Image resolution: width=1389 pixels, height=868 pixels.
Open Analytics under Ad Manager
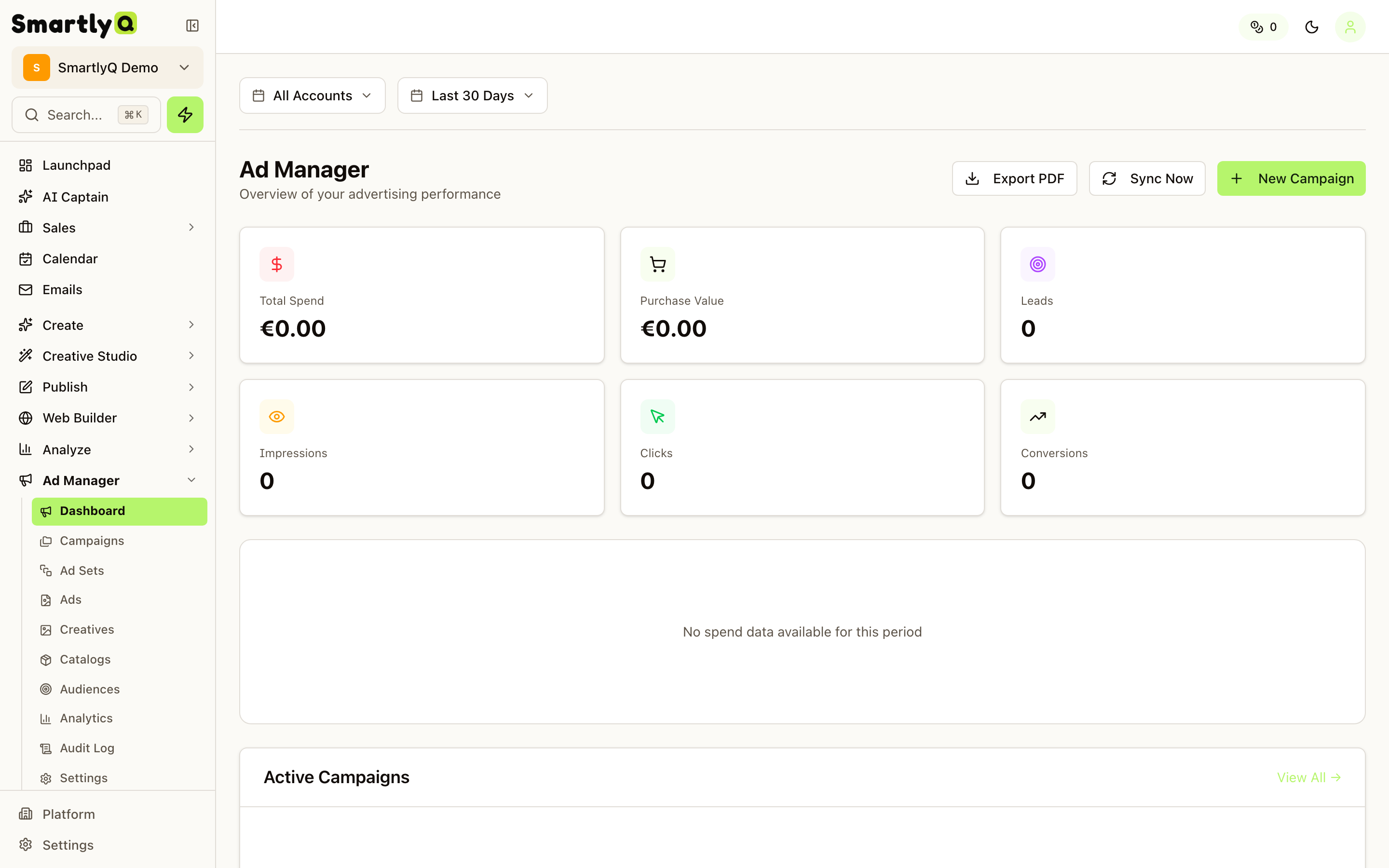(120, 718)
